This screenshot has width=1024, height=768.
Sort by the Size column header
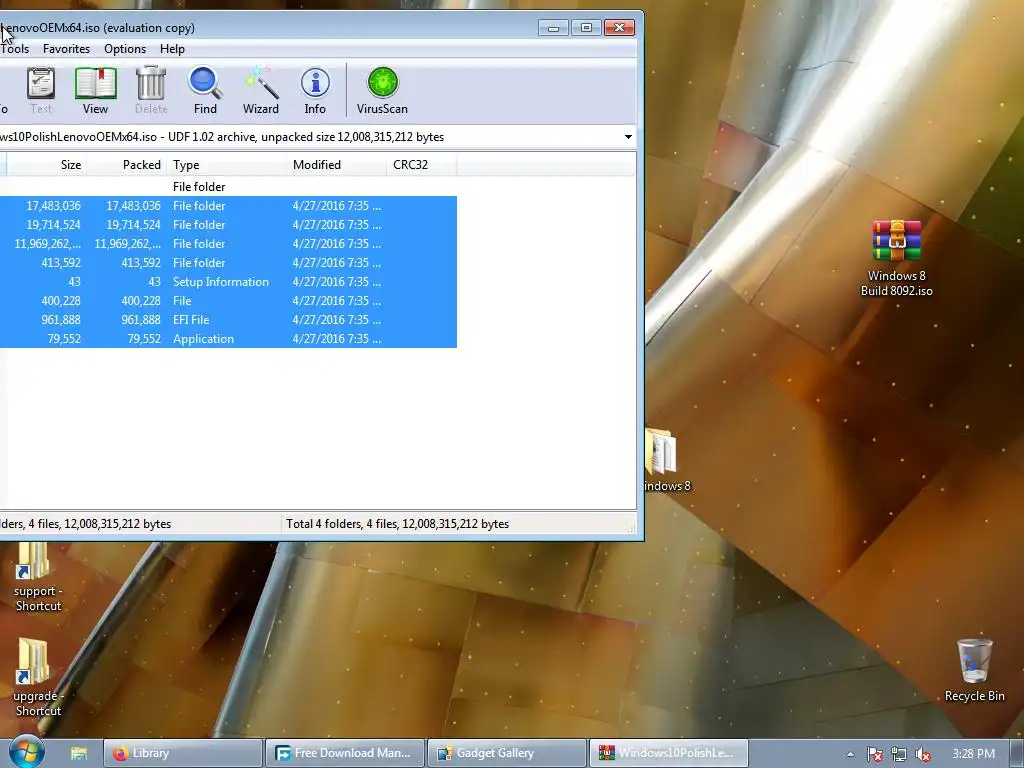pyautogui.click(x=46, y=165)
